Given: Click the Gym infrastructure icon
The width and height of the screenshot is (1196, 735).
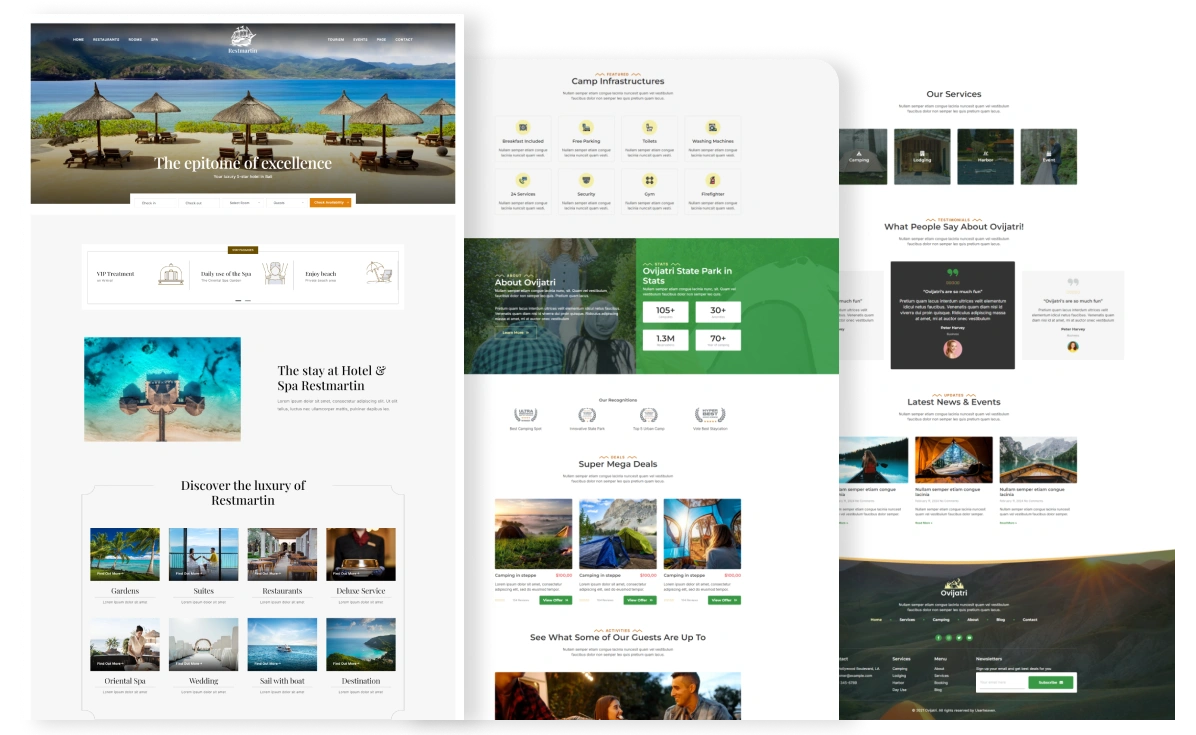Looking at the screenshot, I should (649, 180).
